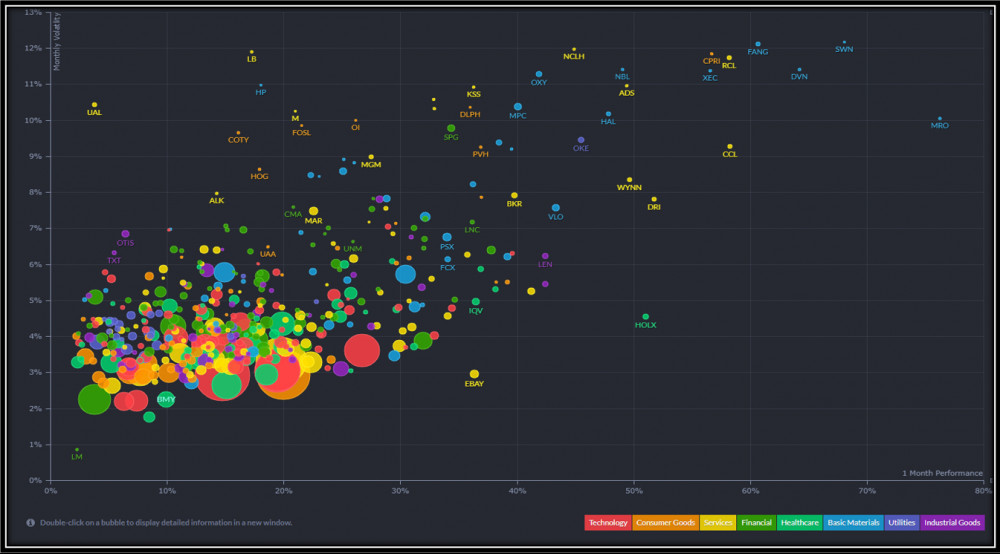Select the ALK bubble
Image resolution: width=1000 pixels, height=554 pixels.
pyautogui.click(x=217, y=193)
